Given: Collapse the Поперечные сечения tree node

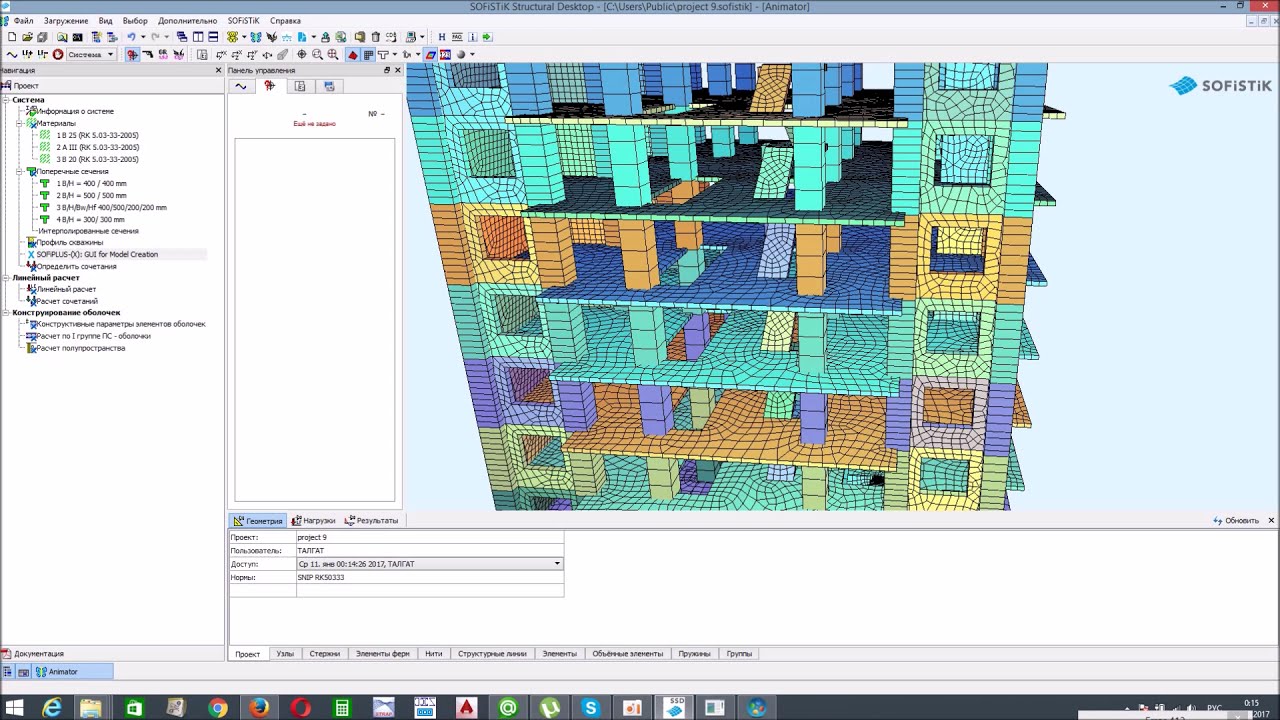Looking at the screenshot, I should pyautogui.click(x=19, y=171).
